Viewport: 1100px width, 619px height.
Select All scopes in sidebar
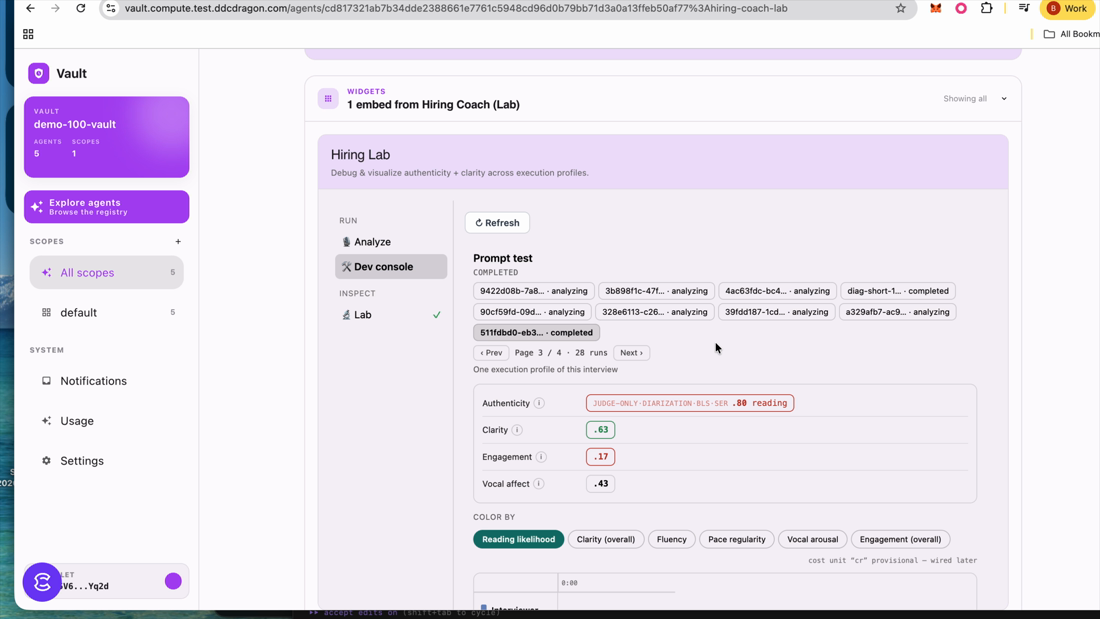tap(107, 272)
